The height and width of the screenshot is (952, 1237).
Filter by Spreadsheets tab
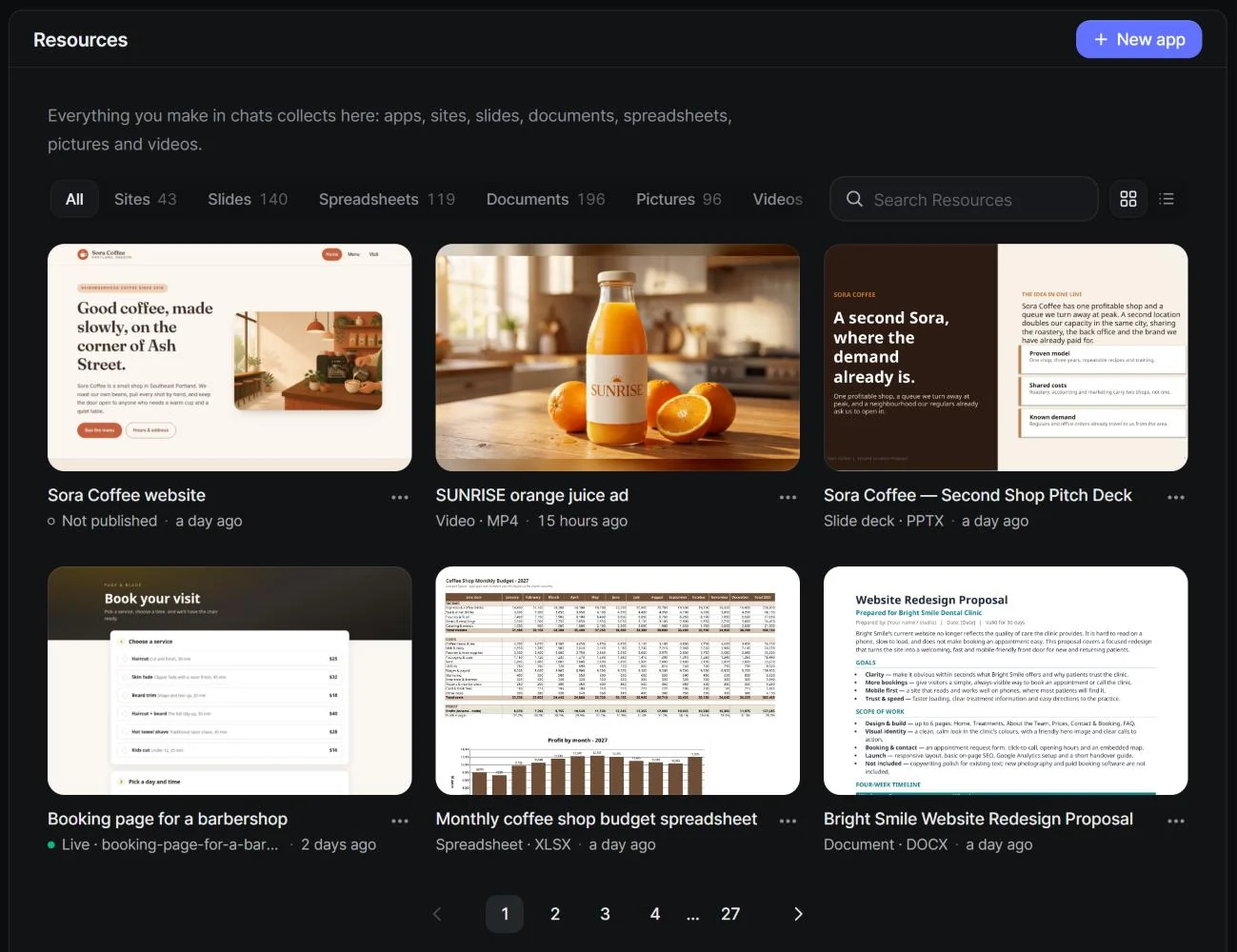[x=387, y=199]
